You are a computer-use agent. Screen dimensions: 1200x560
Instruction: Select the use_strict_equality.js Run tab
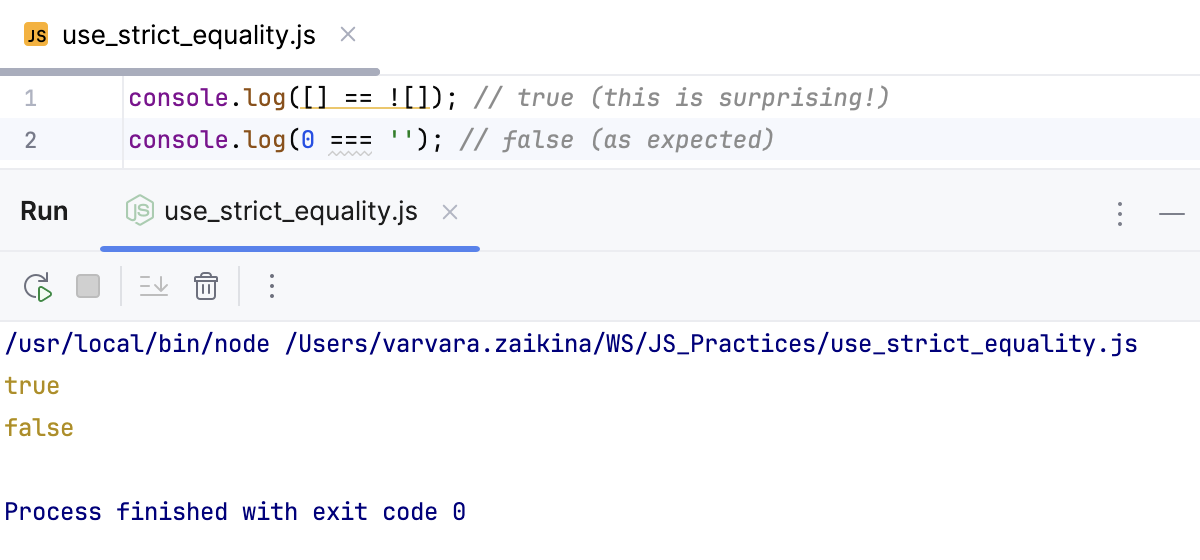[x=290, y=212]
